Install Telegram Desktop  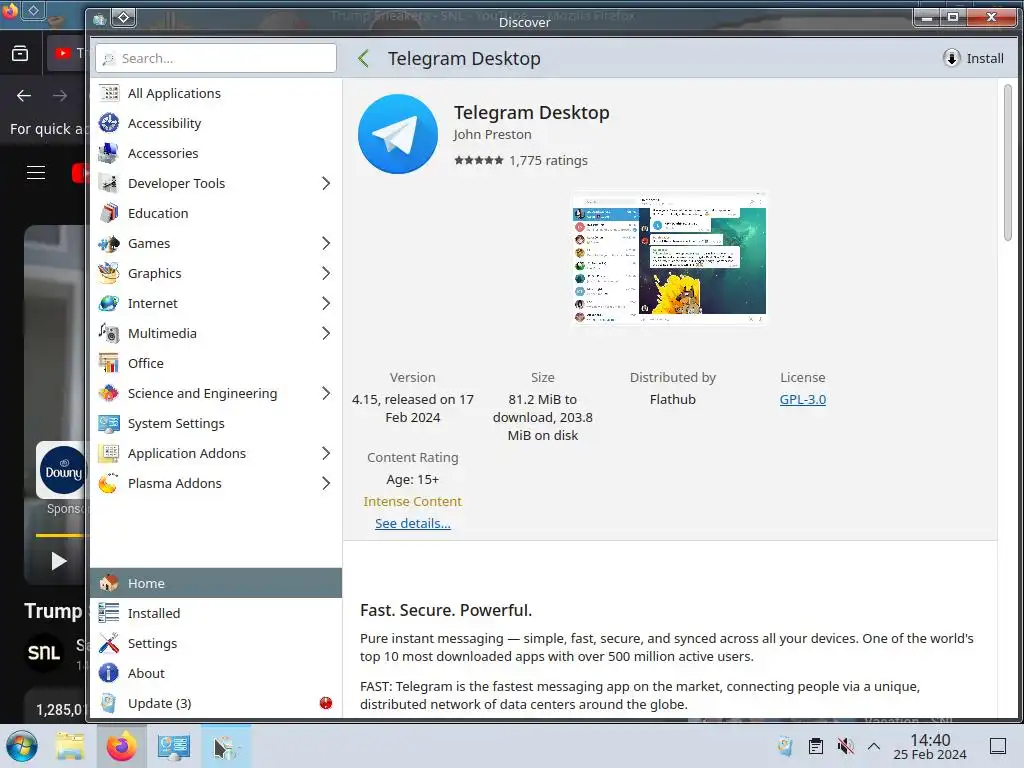pyautogui.click(x=974, y=58)
